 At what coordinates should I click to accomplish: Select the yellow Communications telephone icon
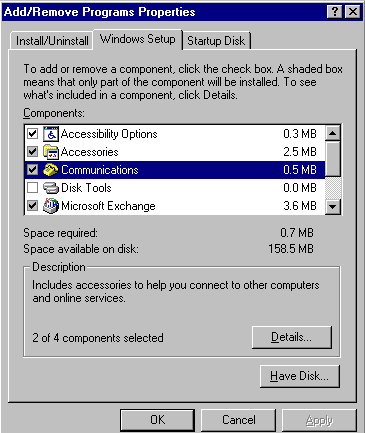[51, 170]
